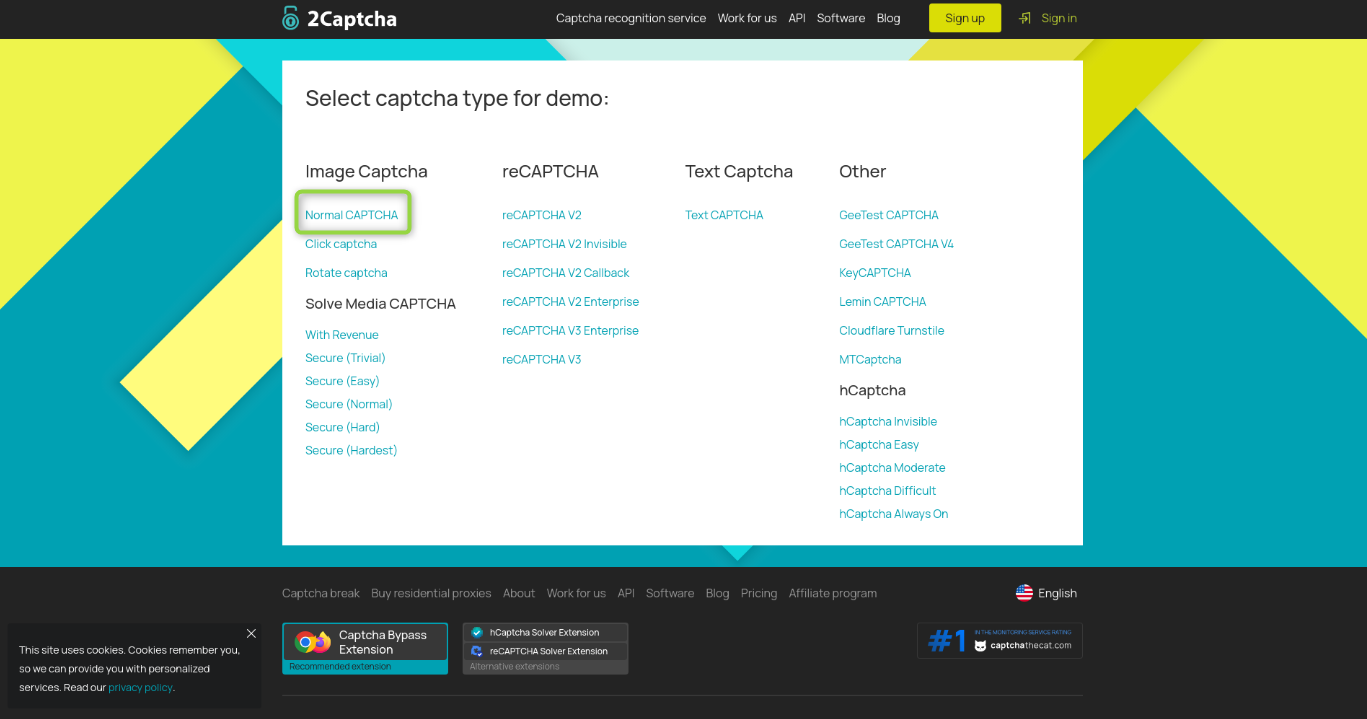Open the Text CAPTCHA demo link

(724, 215)
